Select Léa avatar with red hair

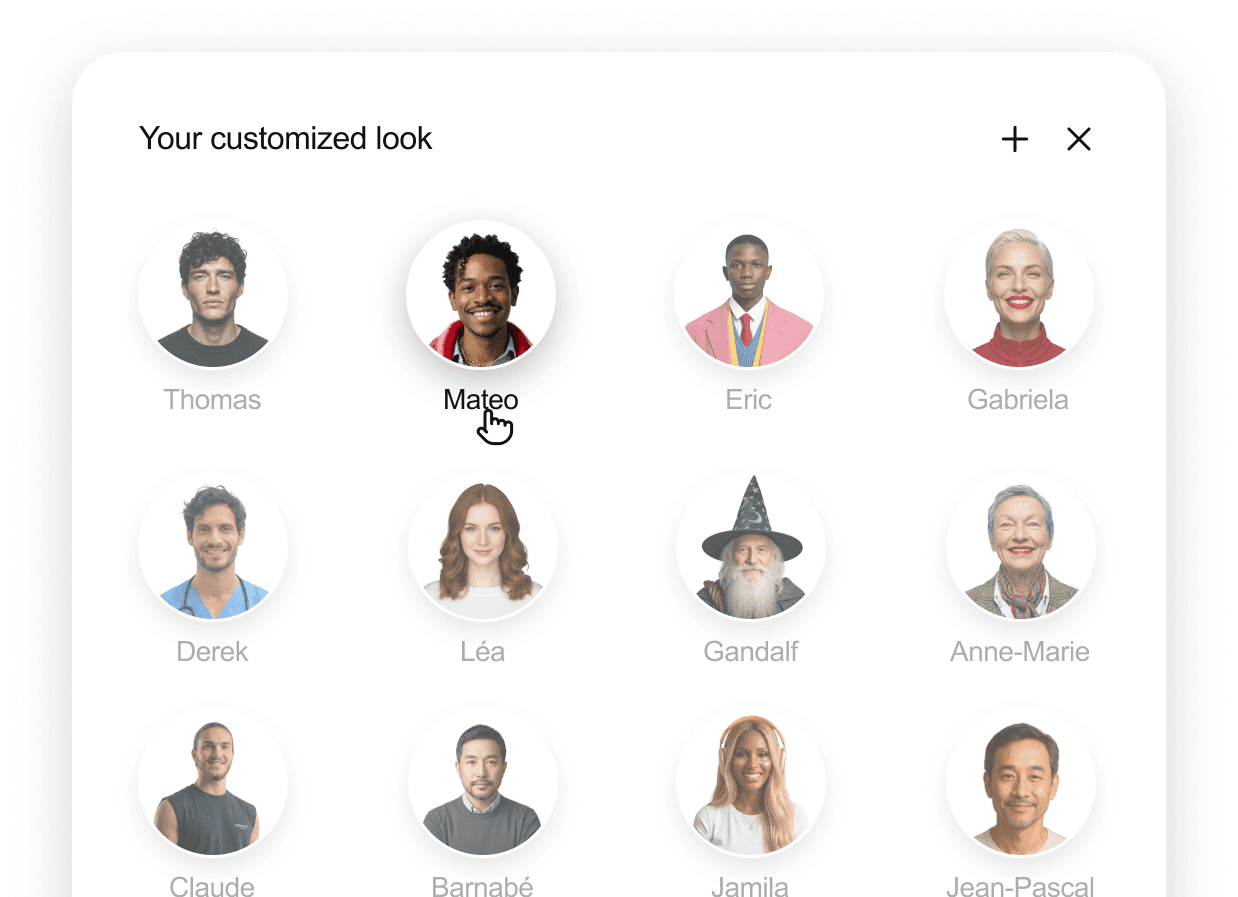[x=483, y=546]
